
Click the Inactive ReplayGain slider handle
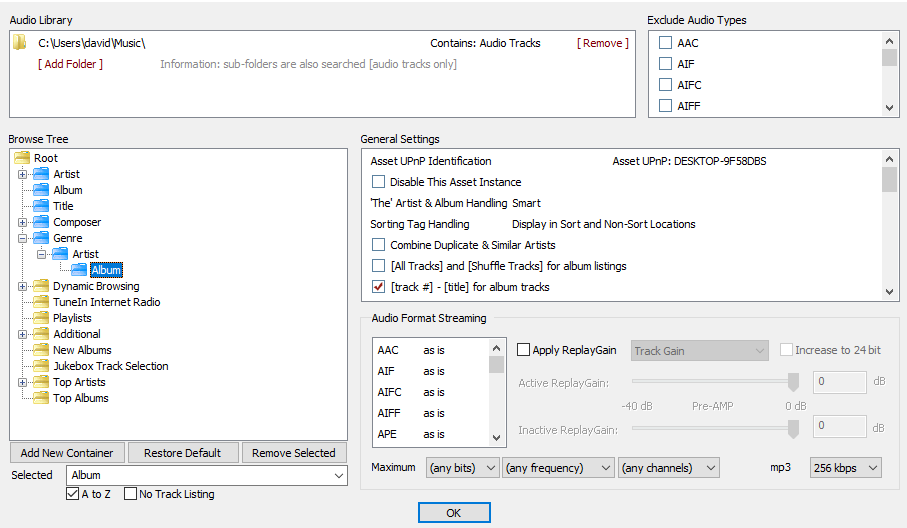pyautogui.click(x=794, y=428)
